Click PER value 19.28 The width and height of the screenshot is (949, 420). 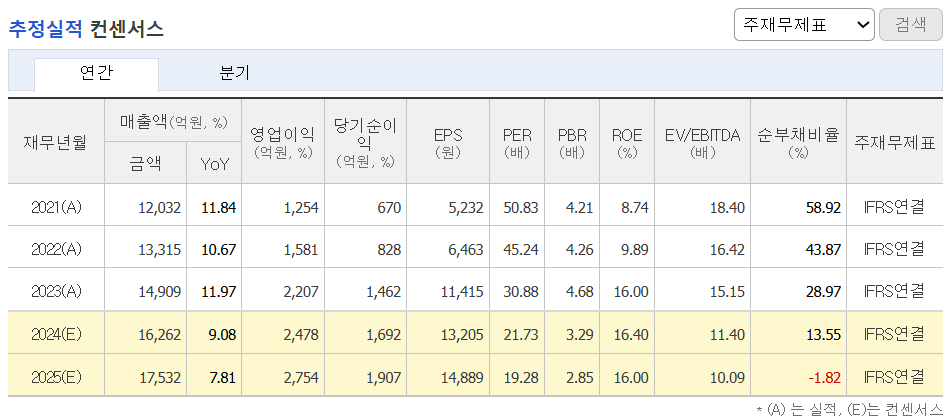tap(521, 377)
